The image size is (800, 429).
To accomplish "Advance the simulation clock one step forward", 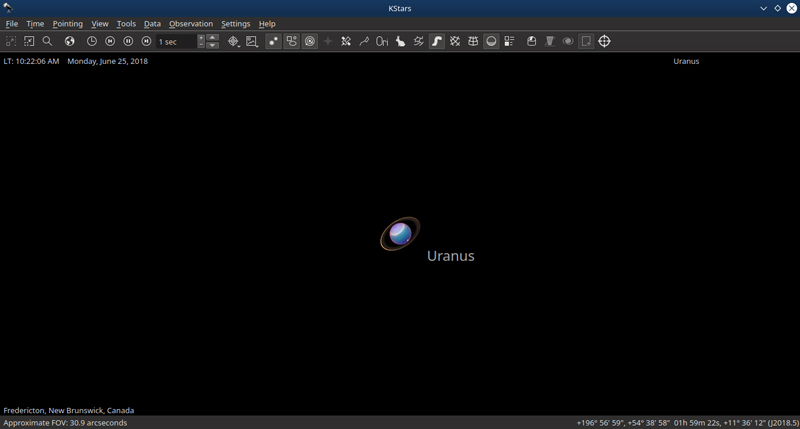I will pos(146,41).
